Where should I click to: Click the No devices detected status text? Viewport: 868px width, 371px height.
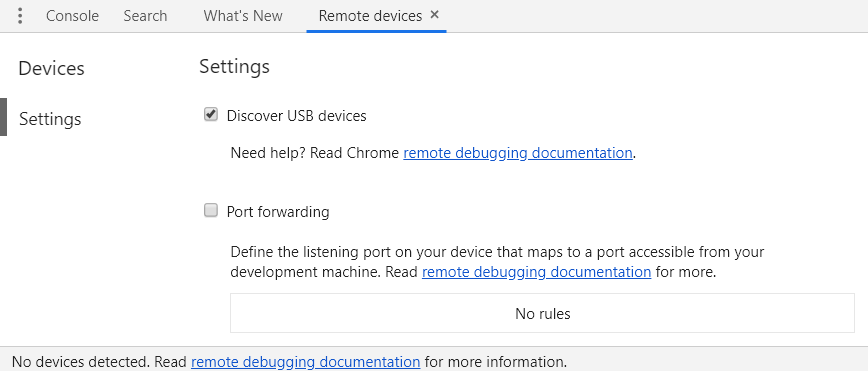coord(80,362)
